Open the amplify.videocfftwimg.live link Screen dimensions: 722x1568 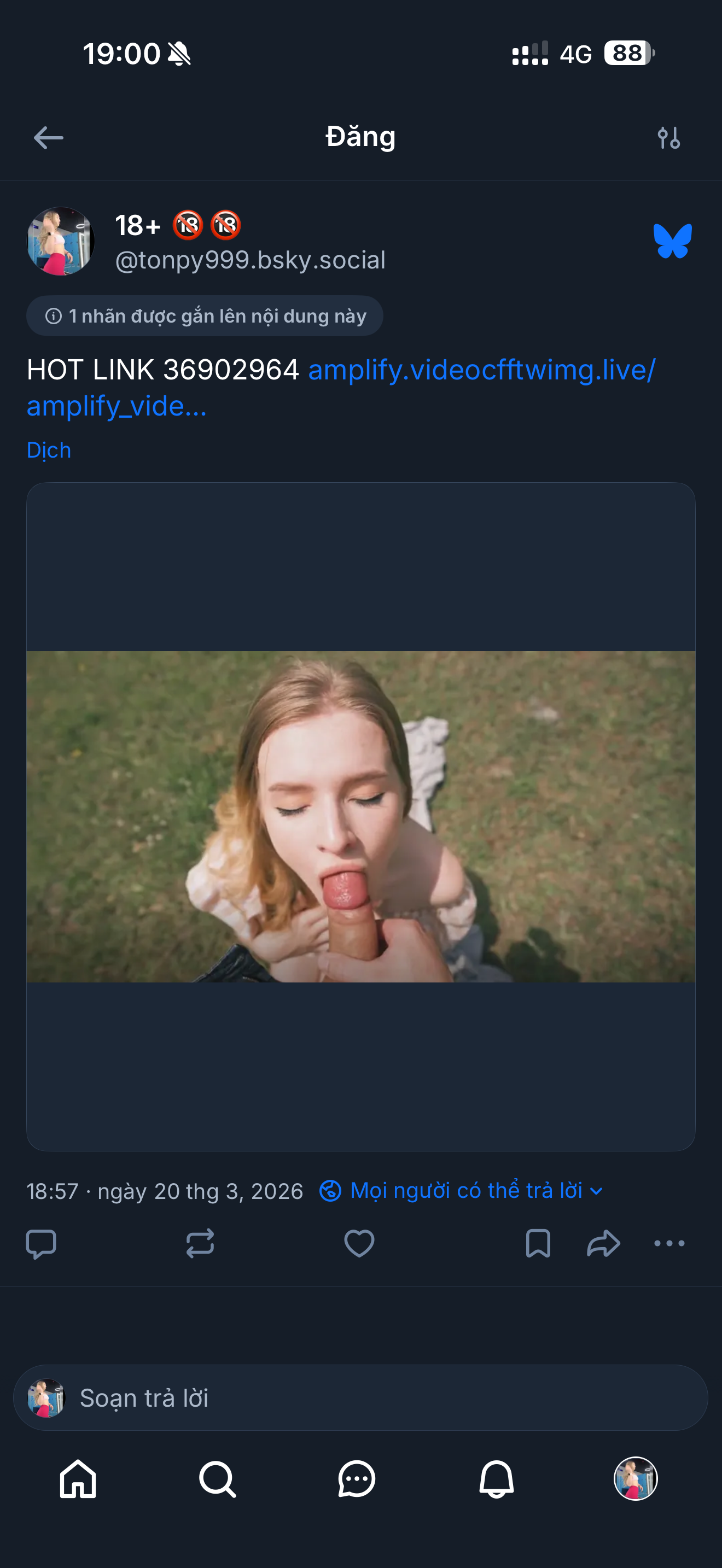coord(481,370)
